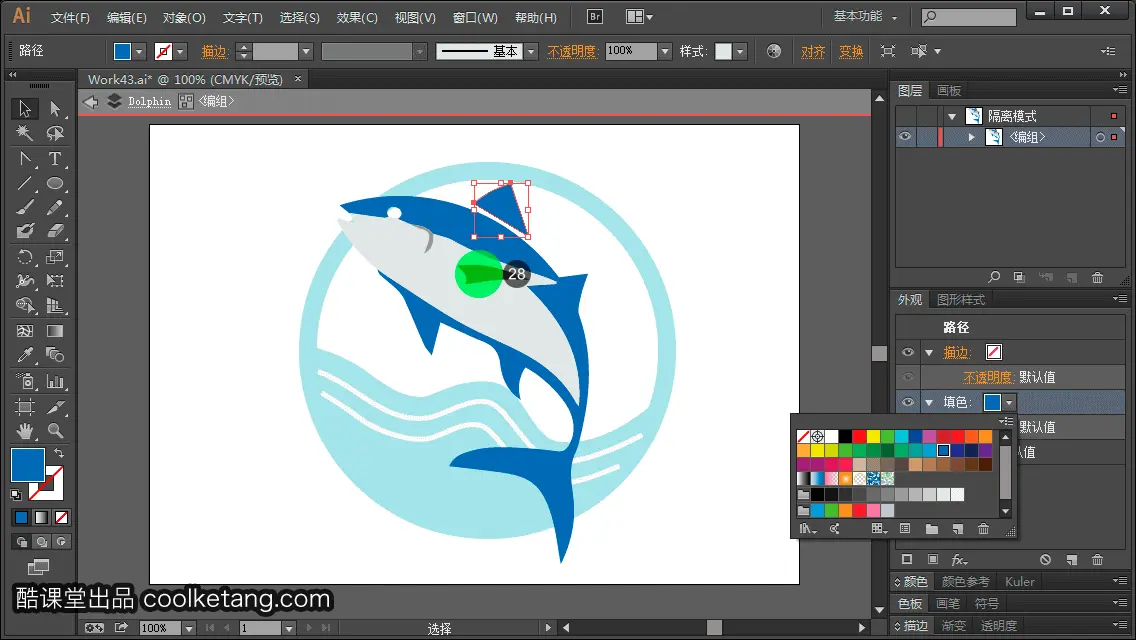Select the Selection tool arrow
The image size is (1136, 640).
pyautogui.click(x=25, y=109)
